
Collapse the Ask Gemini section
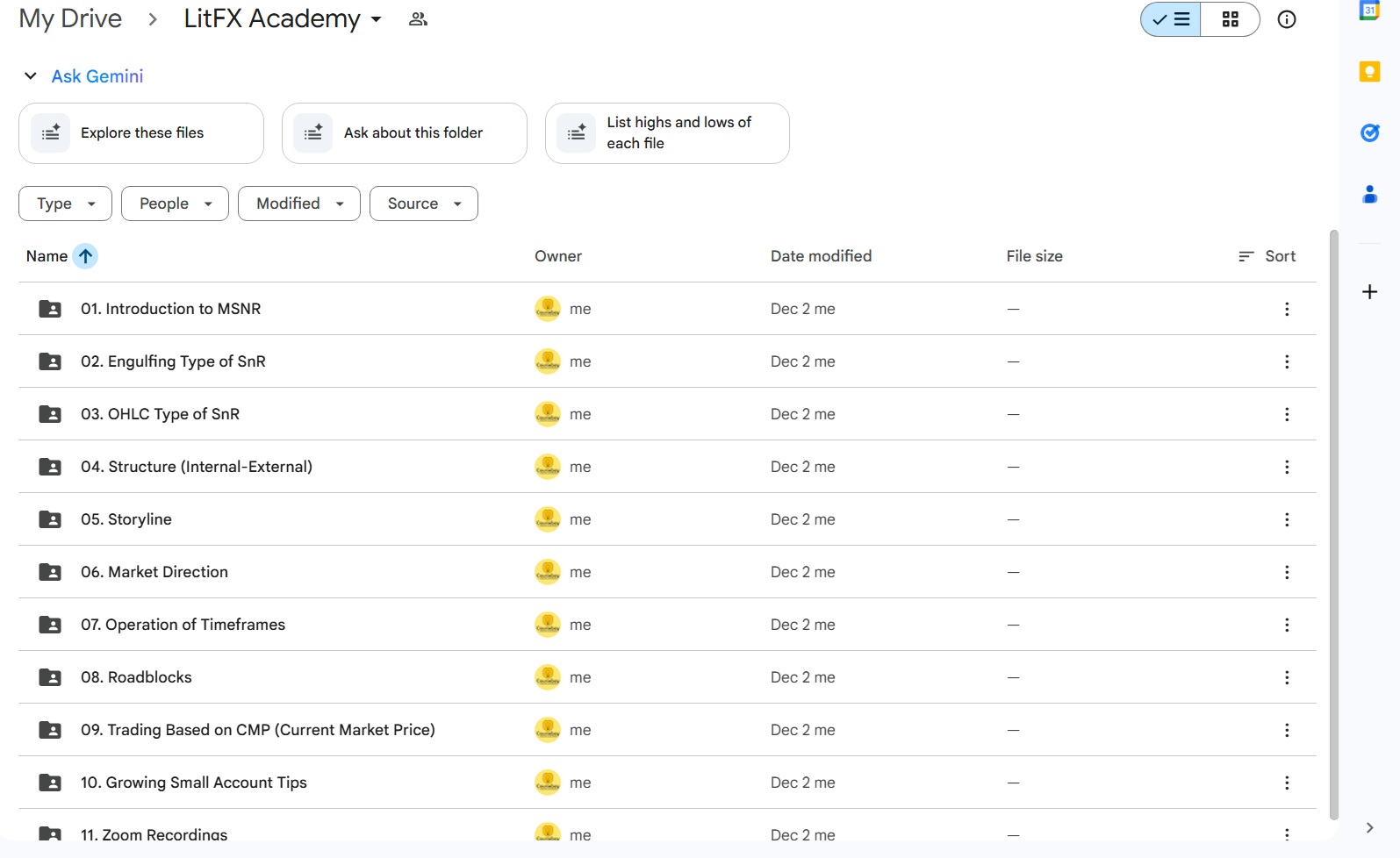(x=31, y=76)
